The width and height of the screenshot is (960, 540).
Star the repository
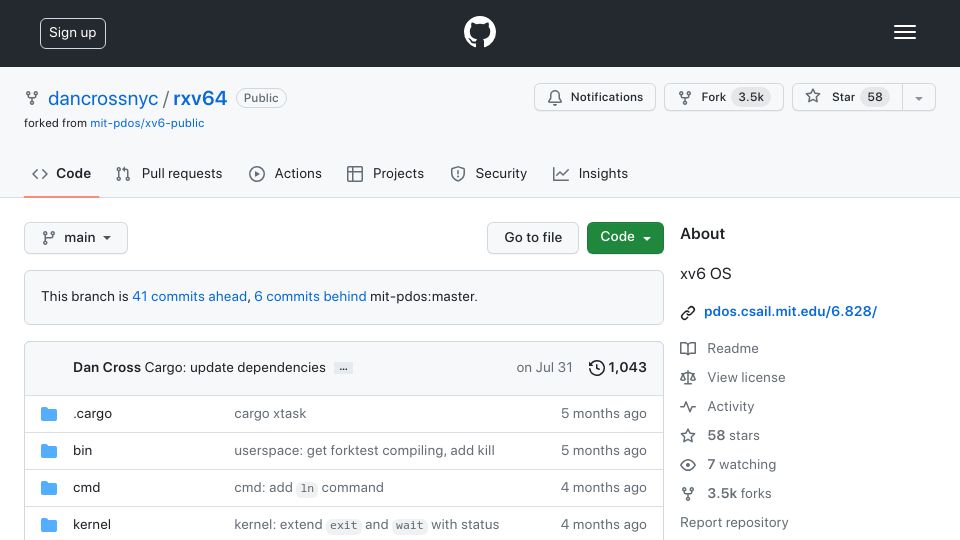click(x=847, y=97)
